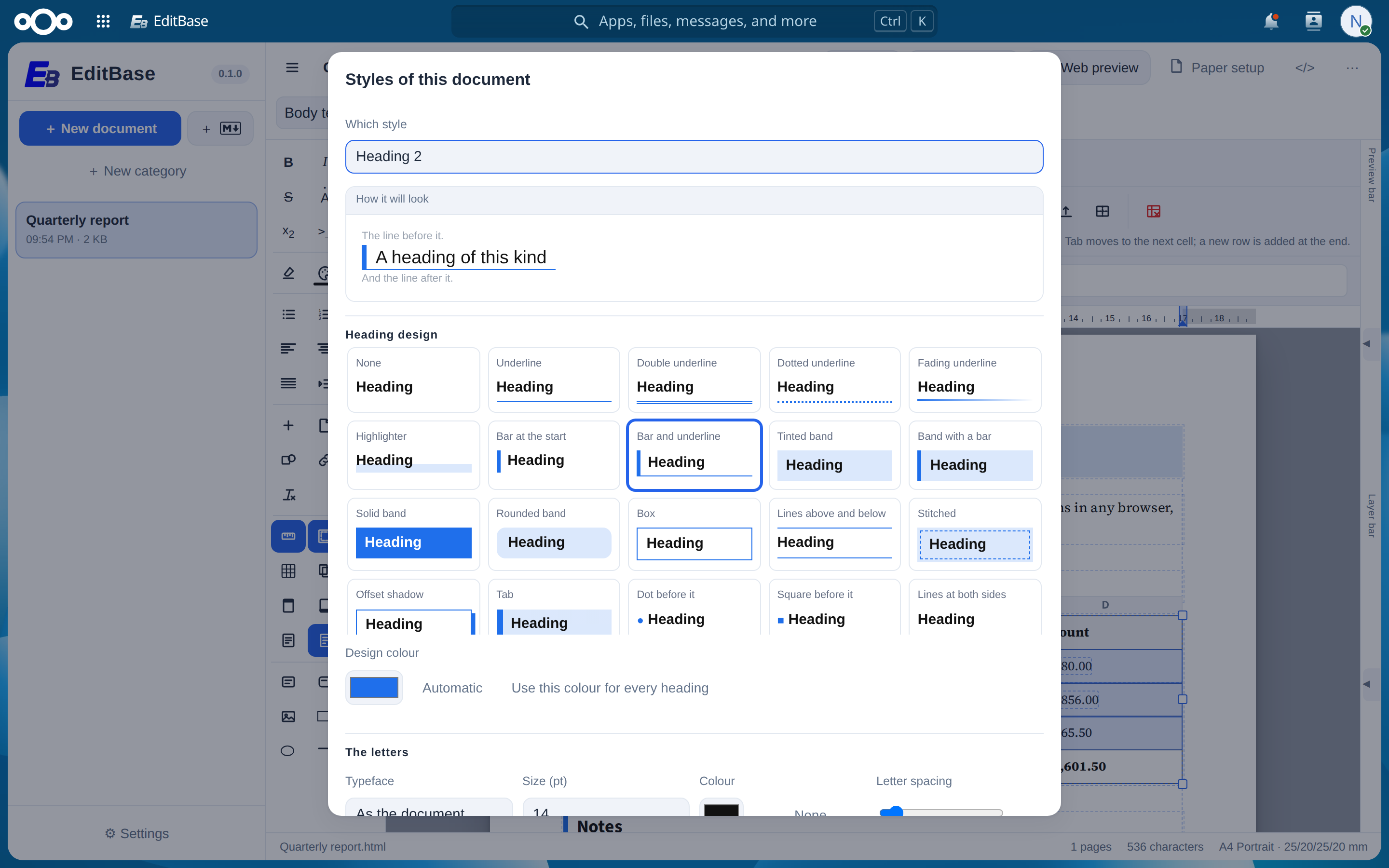
Task: Choose the Underline heading design
Action: click(x=554, y=380)
